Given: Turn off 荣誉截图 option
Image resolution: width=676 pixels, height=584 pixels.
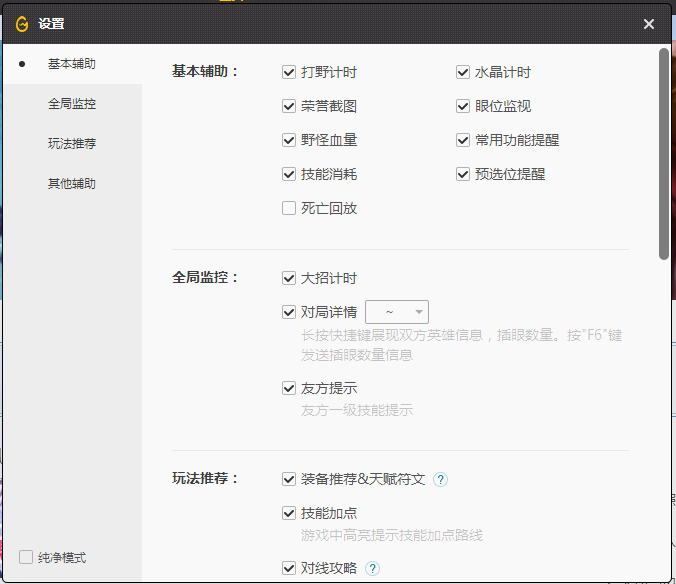Looking at the screenshot, I should pyautogui.click(x=289, y=106).
